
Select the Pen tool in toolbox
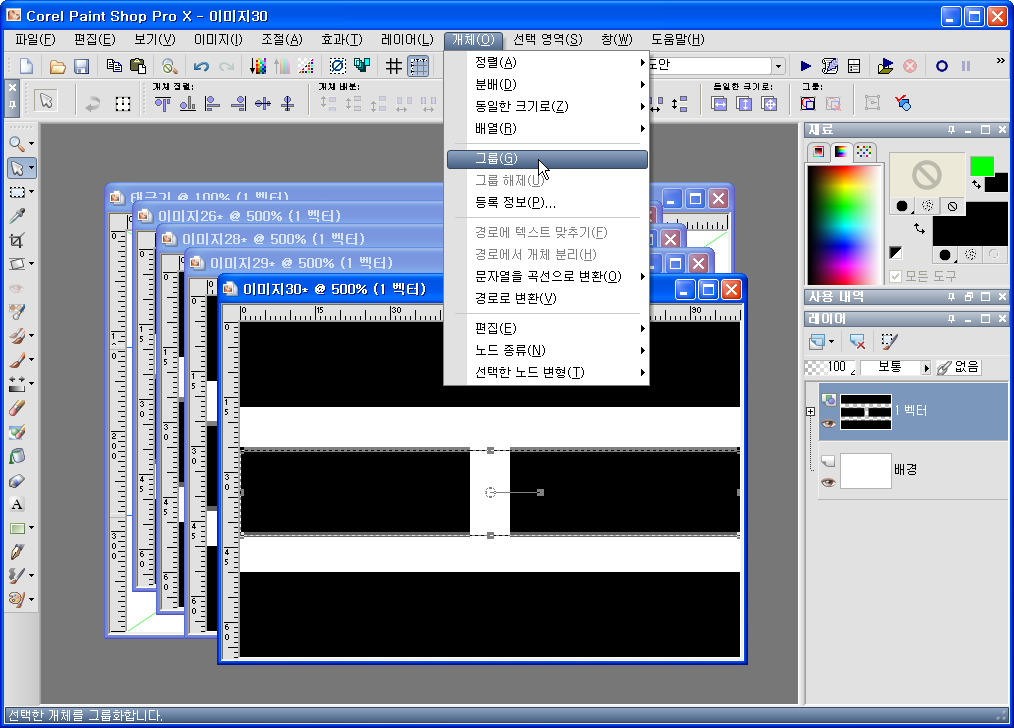click(17, 551)
